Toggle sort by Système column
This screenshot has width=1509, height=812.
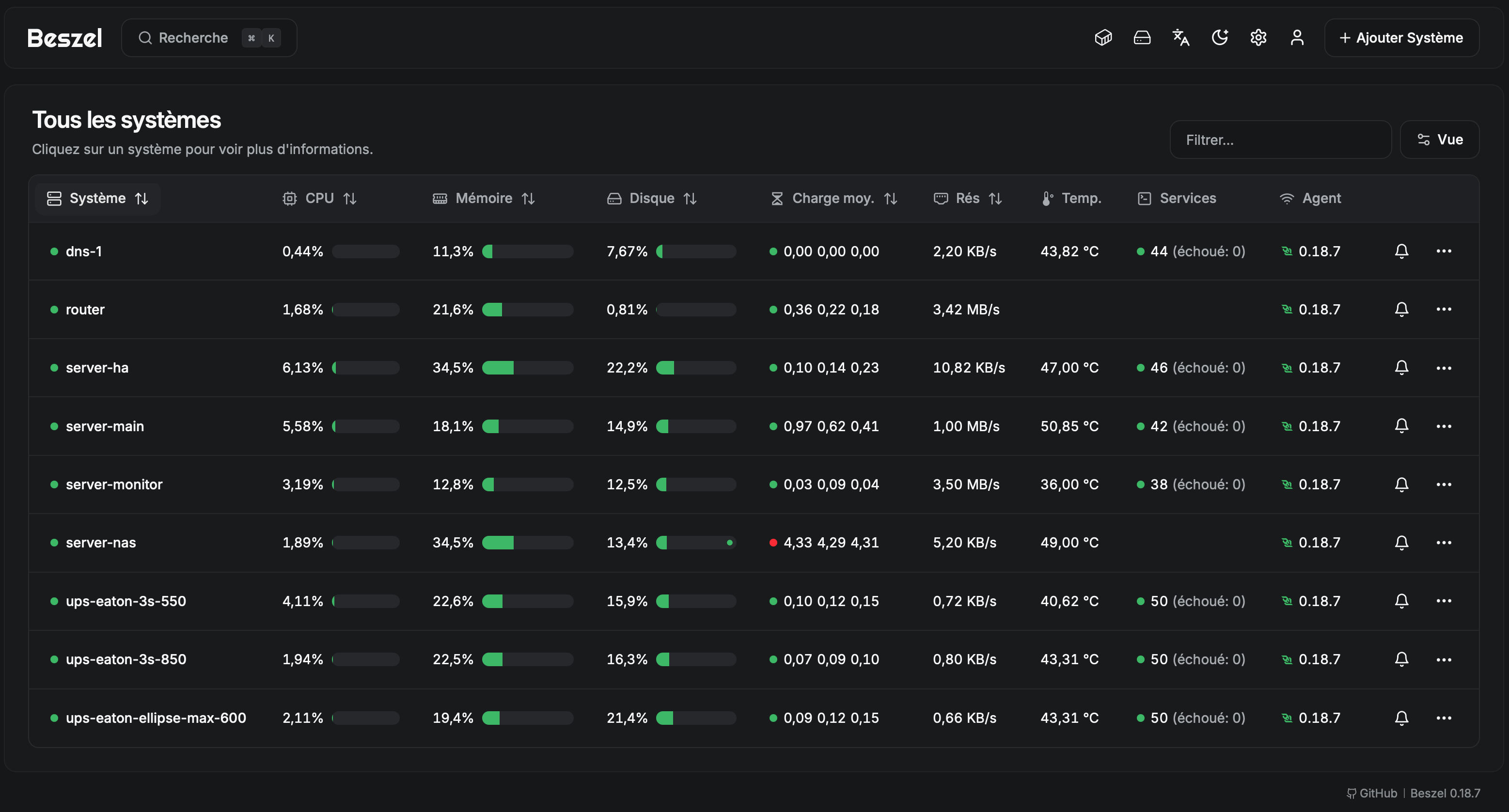pos(97,199)
